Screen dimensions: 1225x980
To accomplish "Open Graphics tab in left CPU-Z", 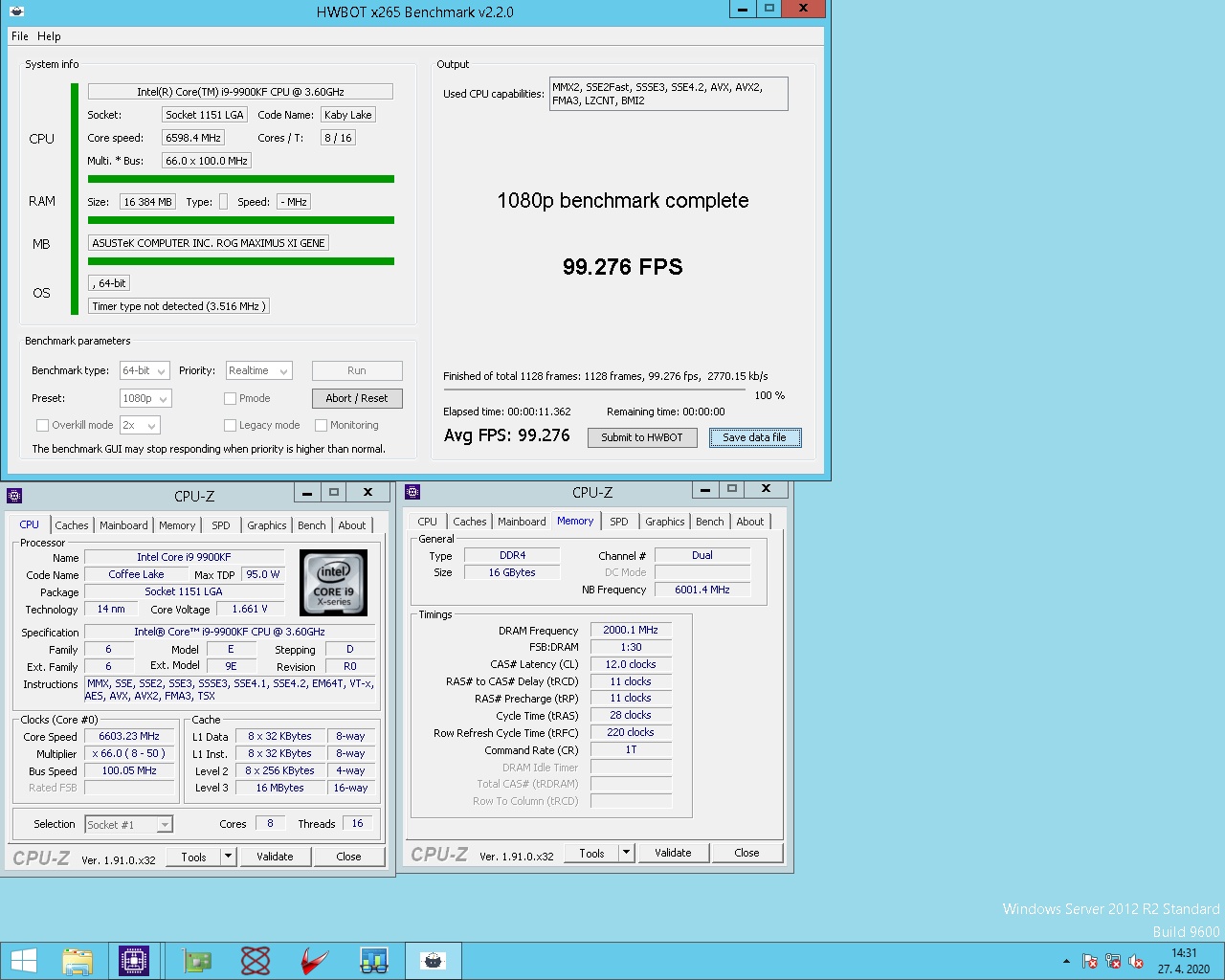I will pos(267,525).
